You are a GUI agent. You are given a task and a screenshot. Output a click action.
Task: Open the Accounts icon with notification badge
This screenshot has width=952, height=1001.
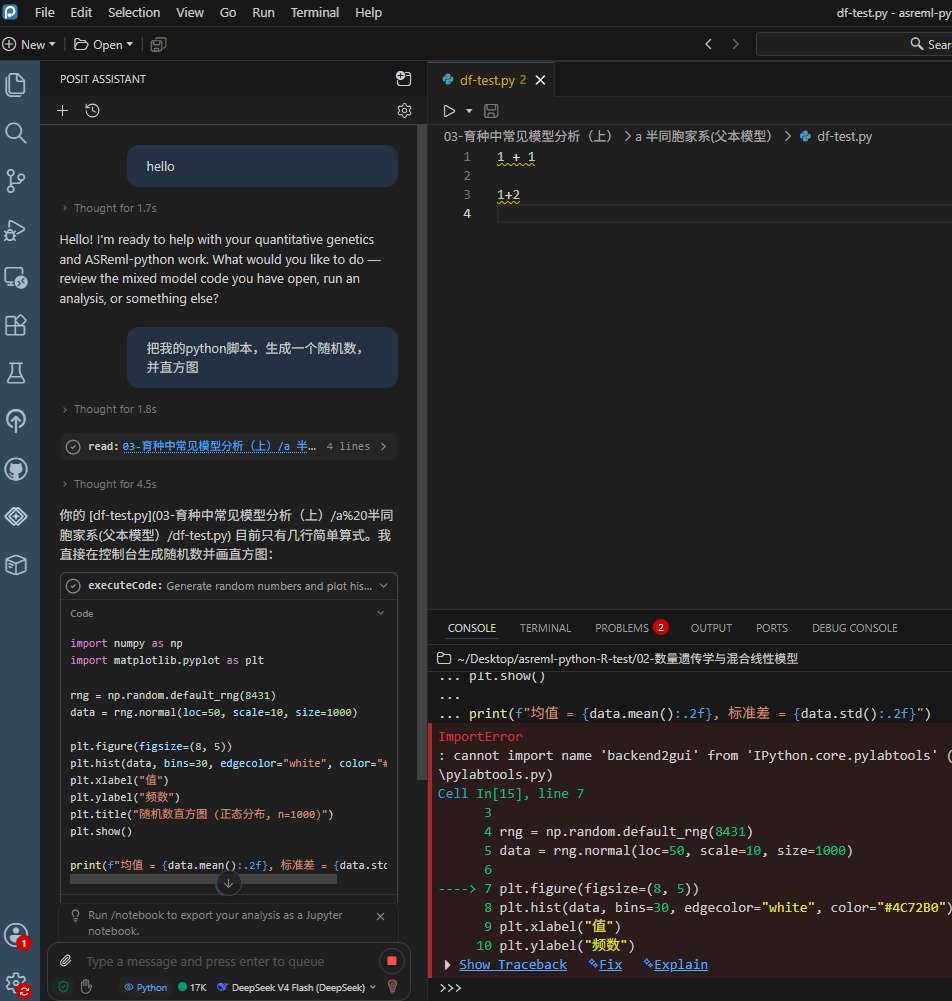tap(16, 936)
